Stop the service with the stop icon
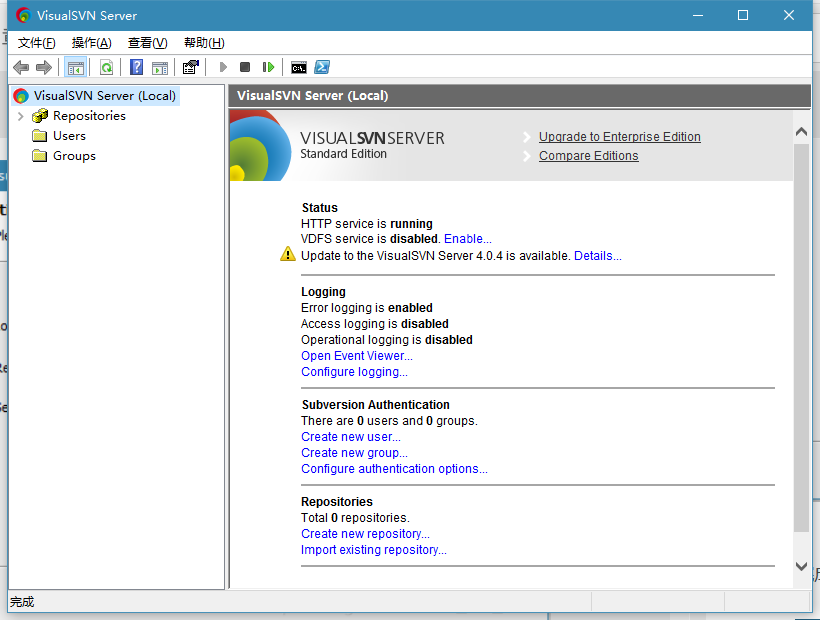The width and height of the screenshot is (820, 620). (x=245, y=67)
